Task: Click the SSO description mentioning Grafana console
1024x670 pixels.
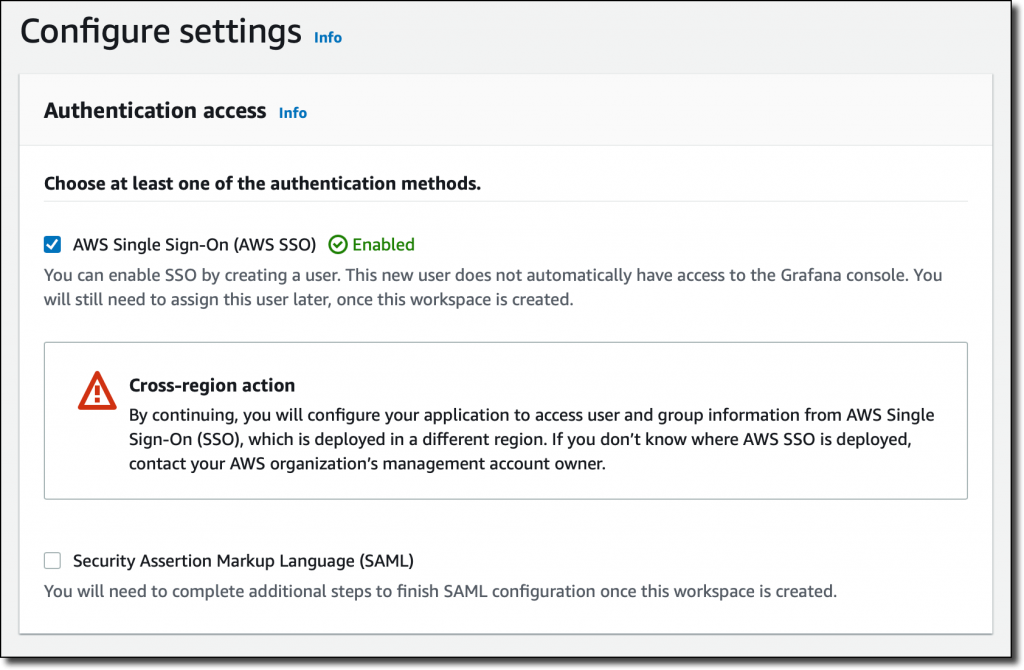Action: click(x=492, y=274)
